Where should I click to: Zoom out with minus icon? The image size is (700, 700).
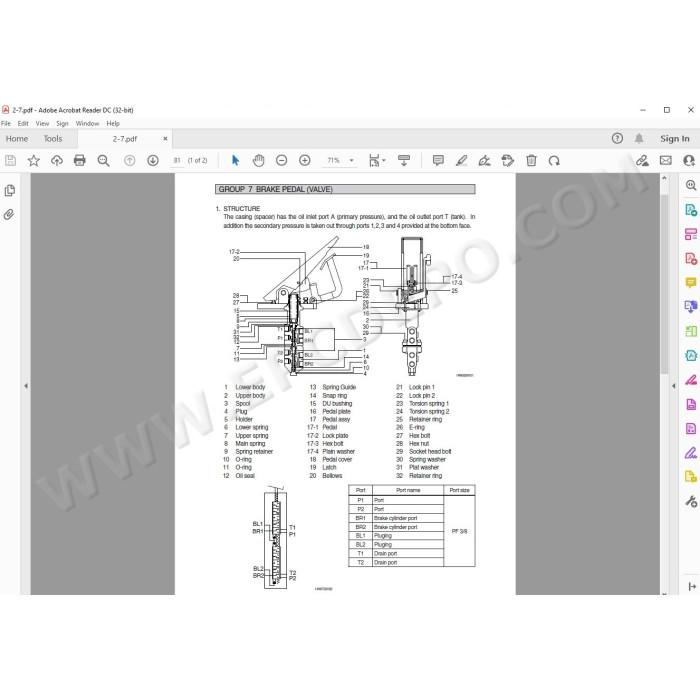coord(281,160)
